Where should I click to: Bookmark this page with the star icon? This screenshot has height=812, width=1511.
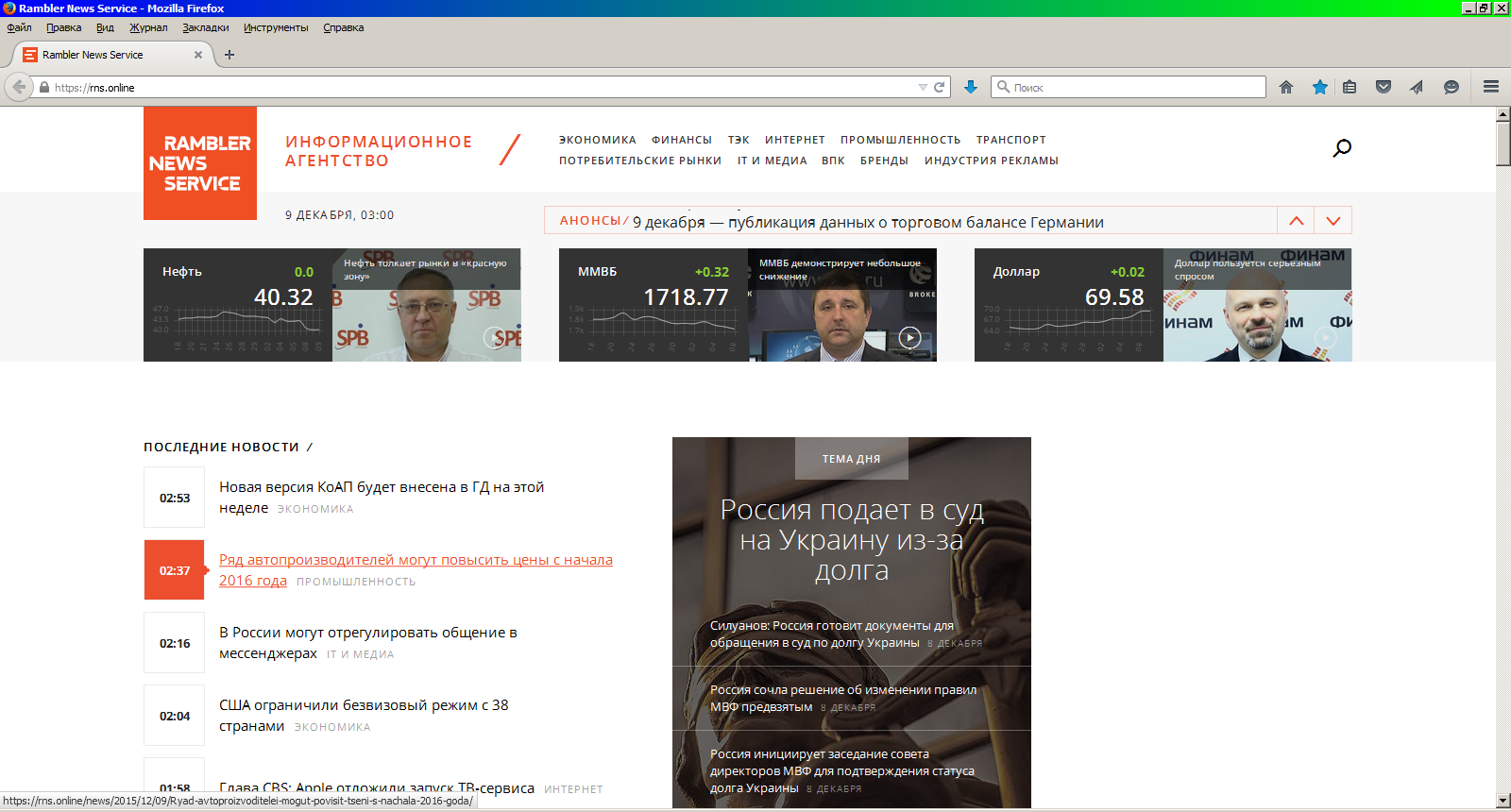[x=1319, y=87]
